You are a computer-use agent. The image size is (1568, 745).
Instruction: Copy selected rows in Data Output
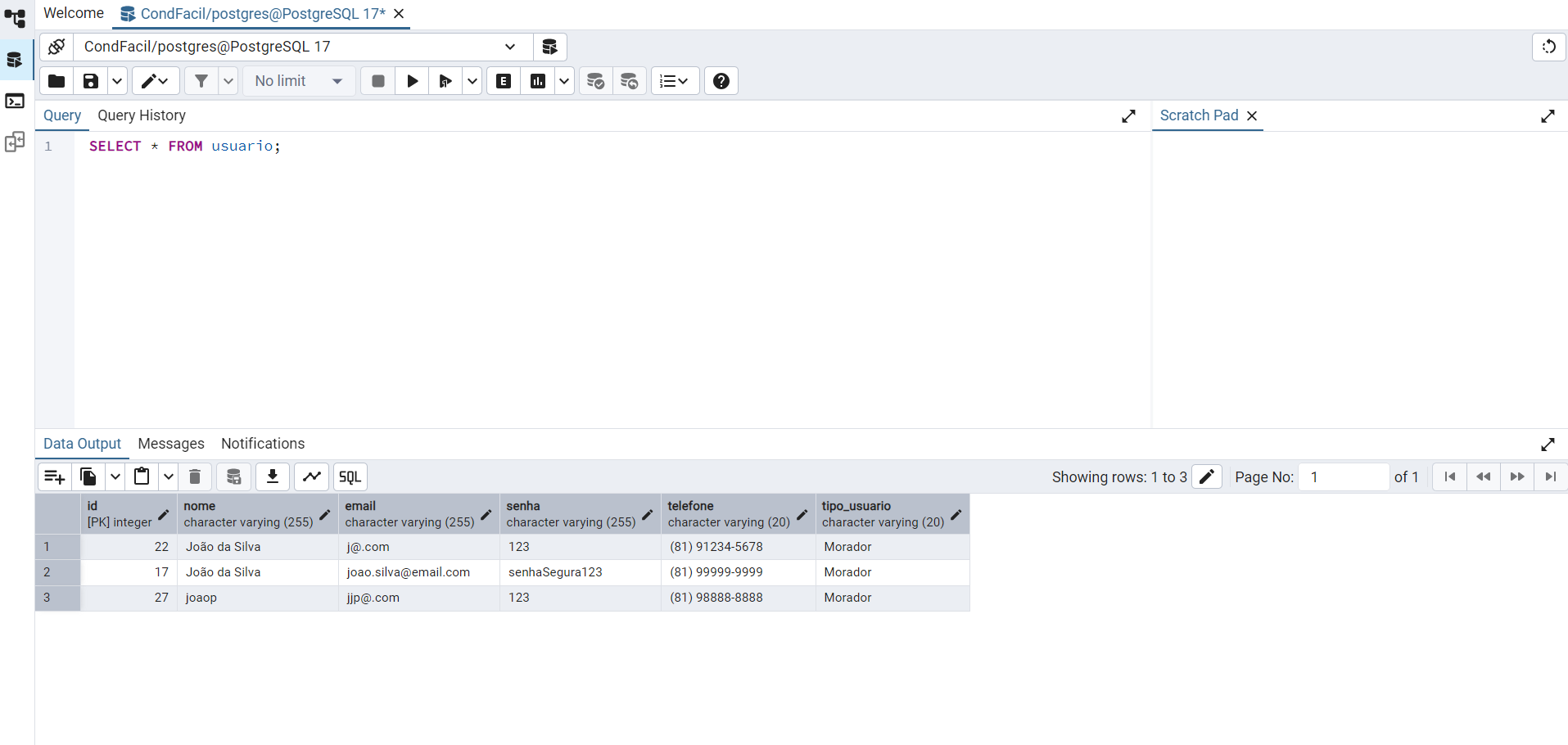point(88,476)
